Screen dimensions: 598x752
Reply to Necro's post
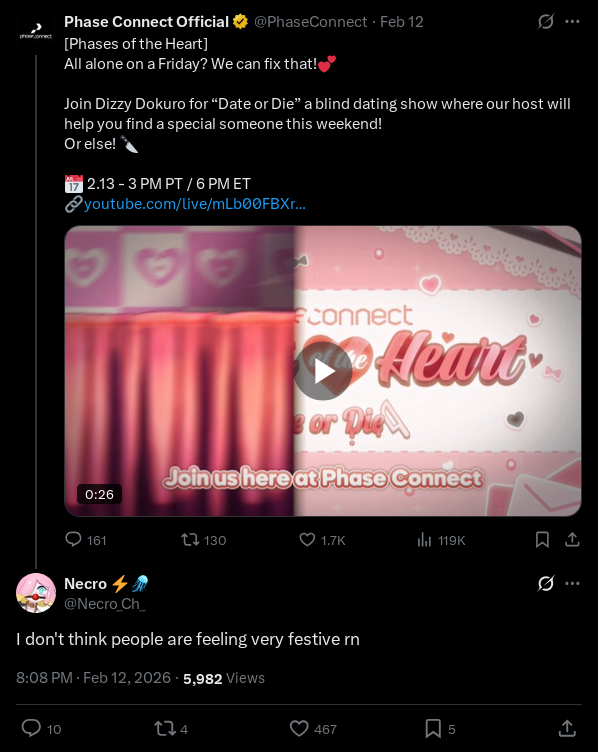[41, 728]
